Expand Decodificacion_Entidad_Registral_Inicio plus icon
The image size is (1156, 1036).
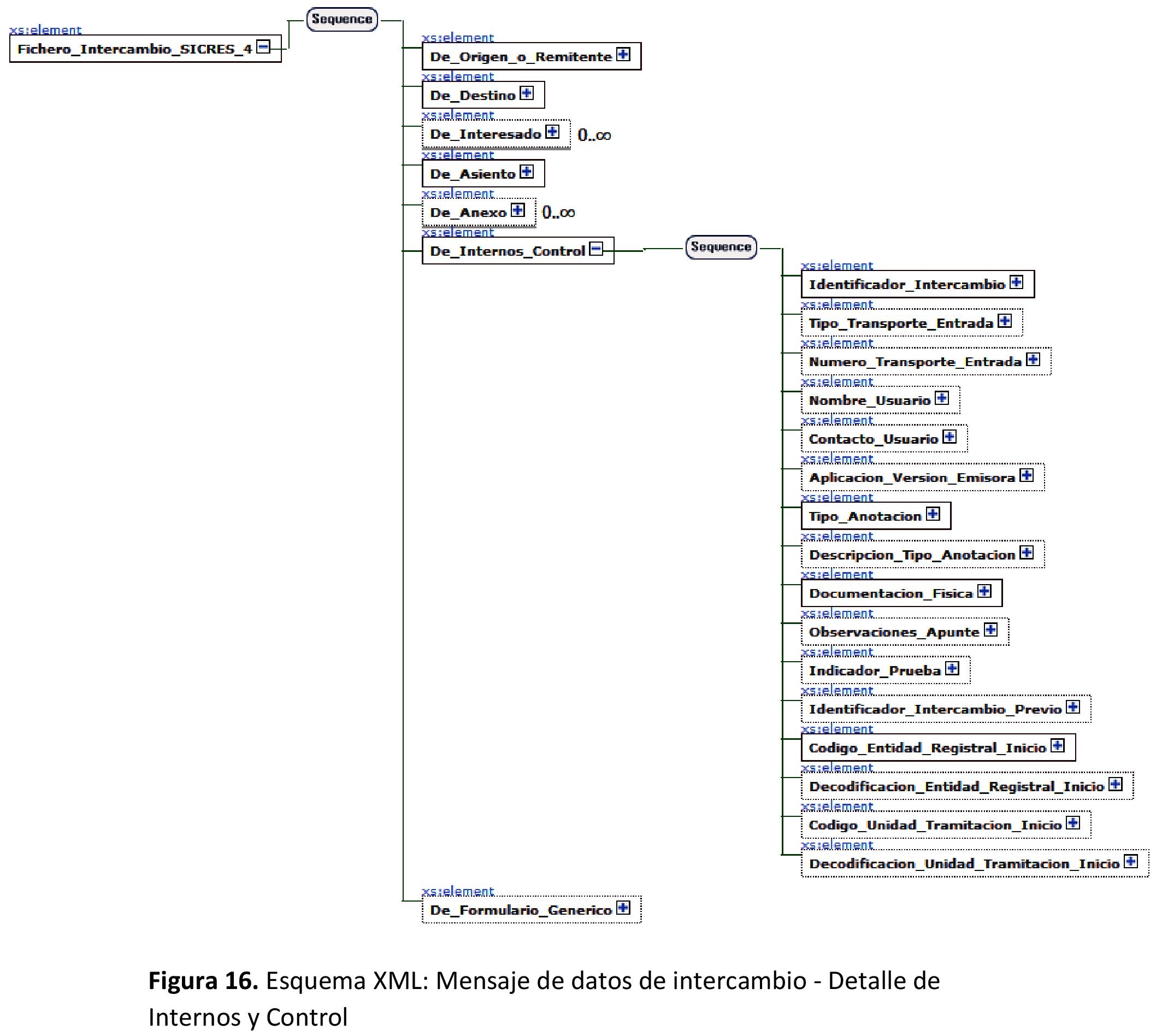click(x=1116, y=785)
